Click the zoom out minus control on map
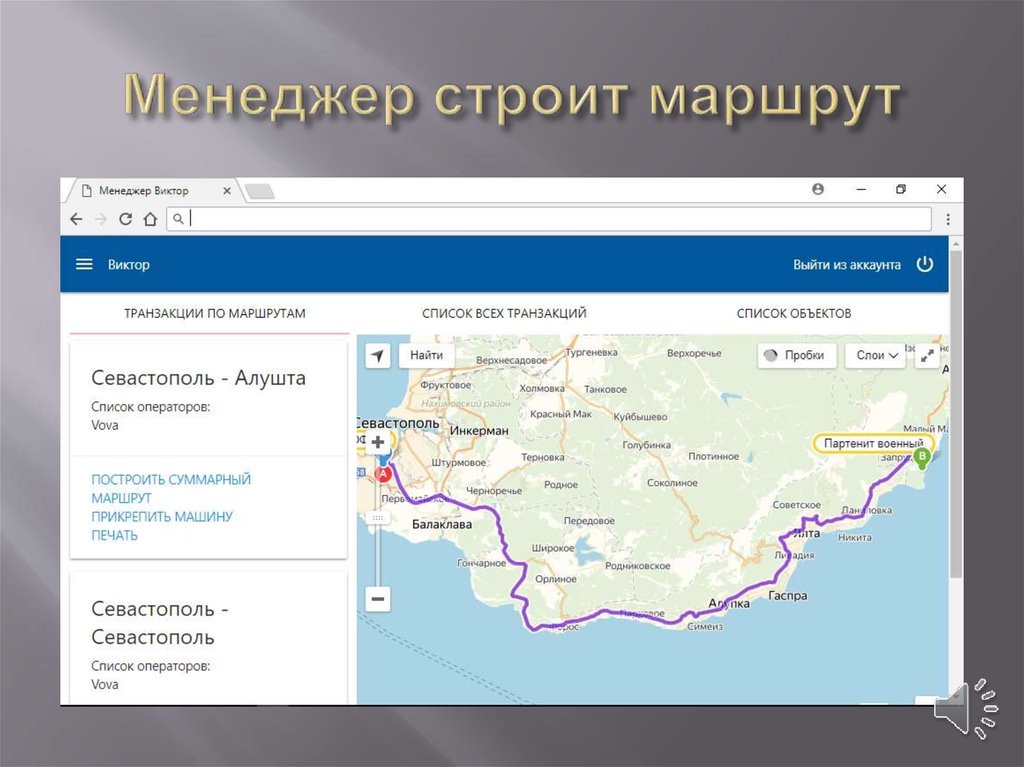The width and height of the screenshot is (1024, 767). pos(377,598)
